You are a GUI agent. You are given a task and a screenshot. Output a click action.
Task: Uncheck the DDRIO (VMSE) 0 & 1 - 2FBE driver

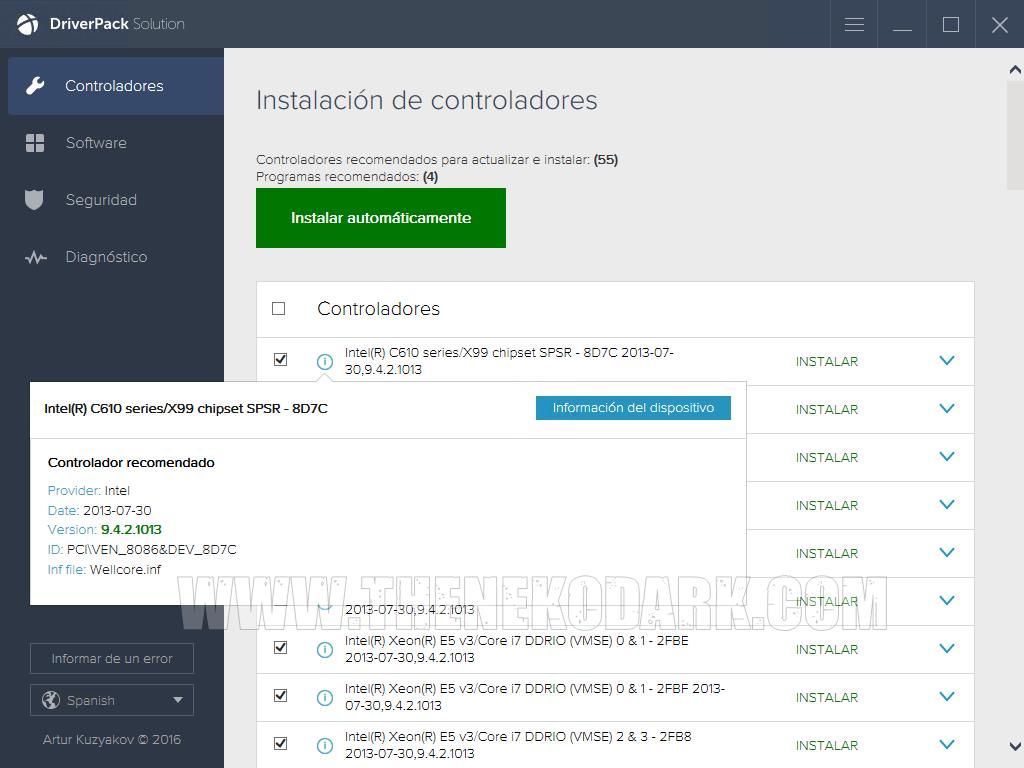281,647
